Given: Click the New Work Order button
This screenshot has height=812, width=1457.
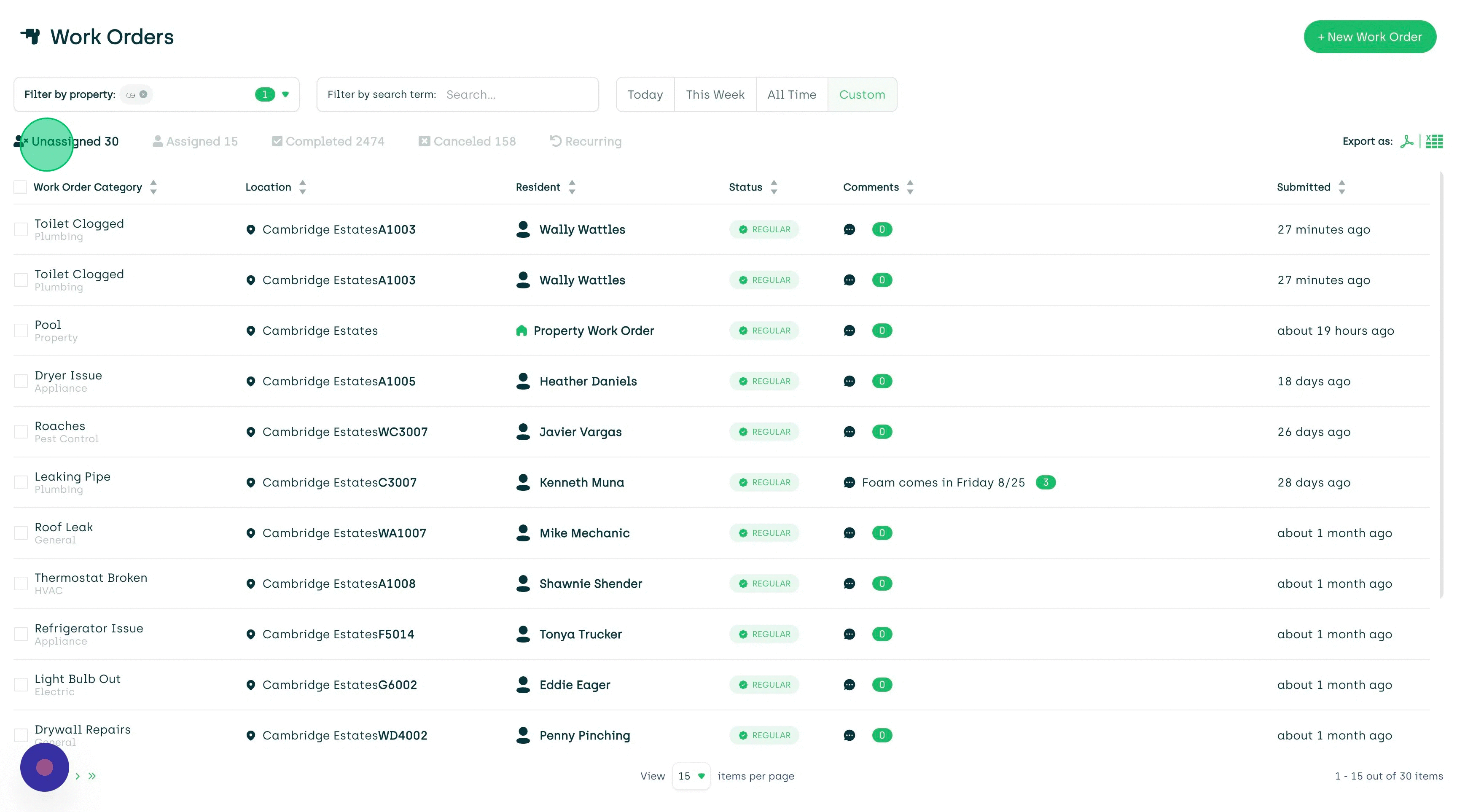Looking at the screenshot, I should pos(1370,37).
